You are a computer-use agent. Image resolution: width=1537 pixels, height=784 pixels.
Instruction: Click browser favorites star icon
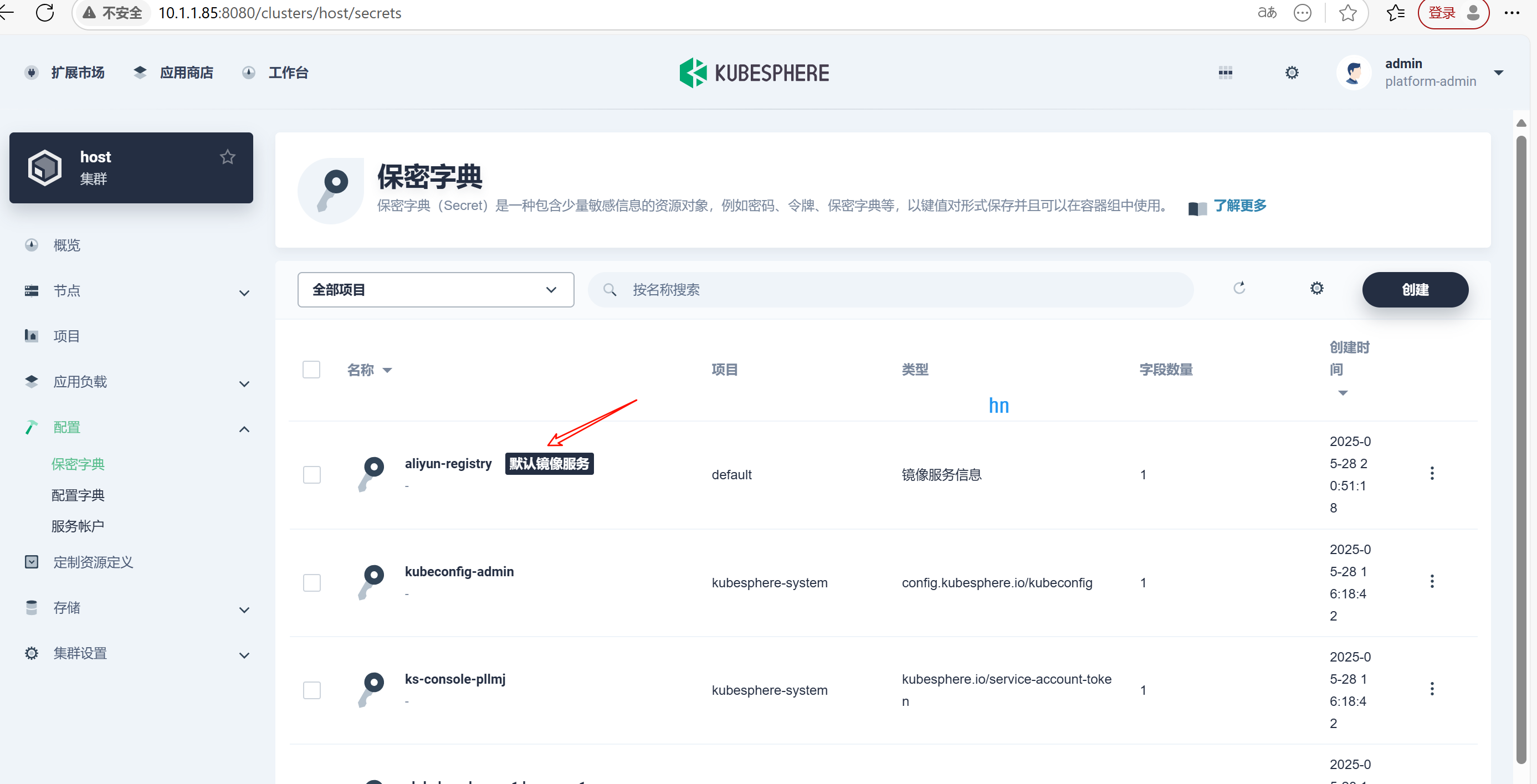point(1348,13)
